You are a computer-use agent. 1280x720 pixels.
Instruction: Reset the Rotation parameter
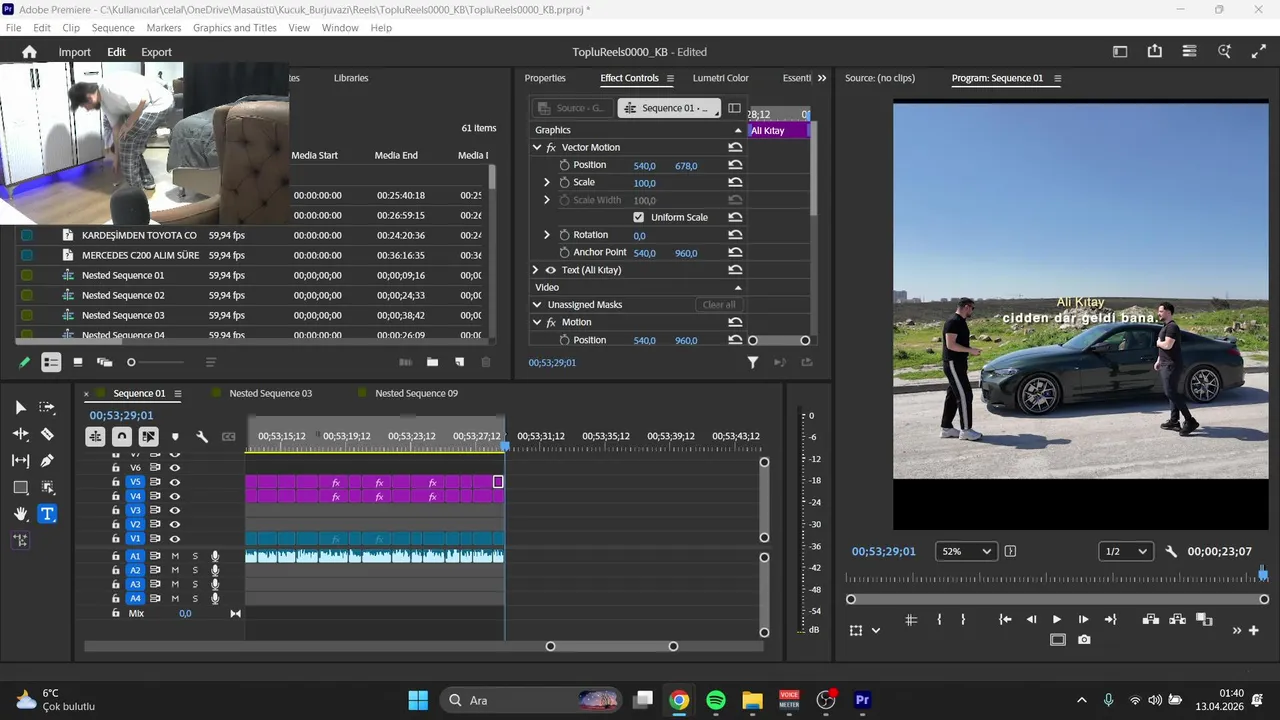coord(735,235)
